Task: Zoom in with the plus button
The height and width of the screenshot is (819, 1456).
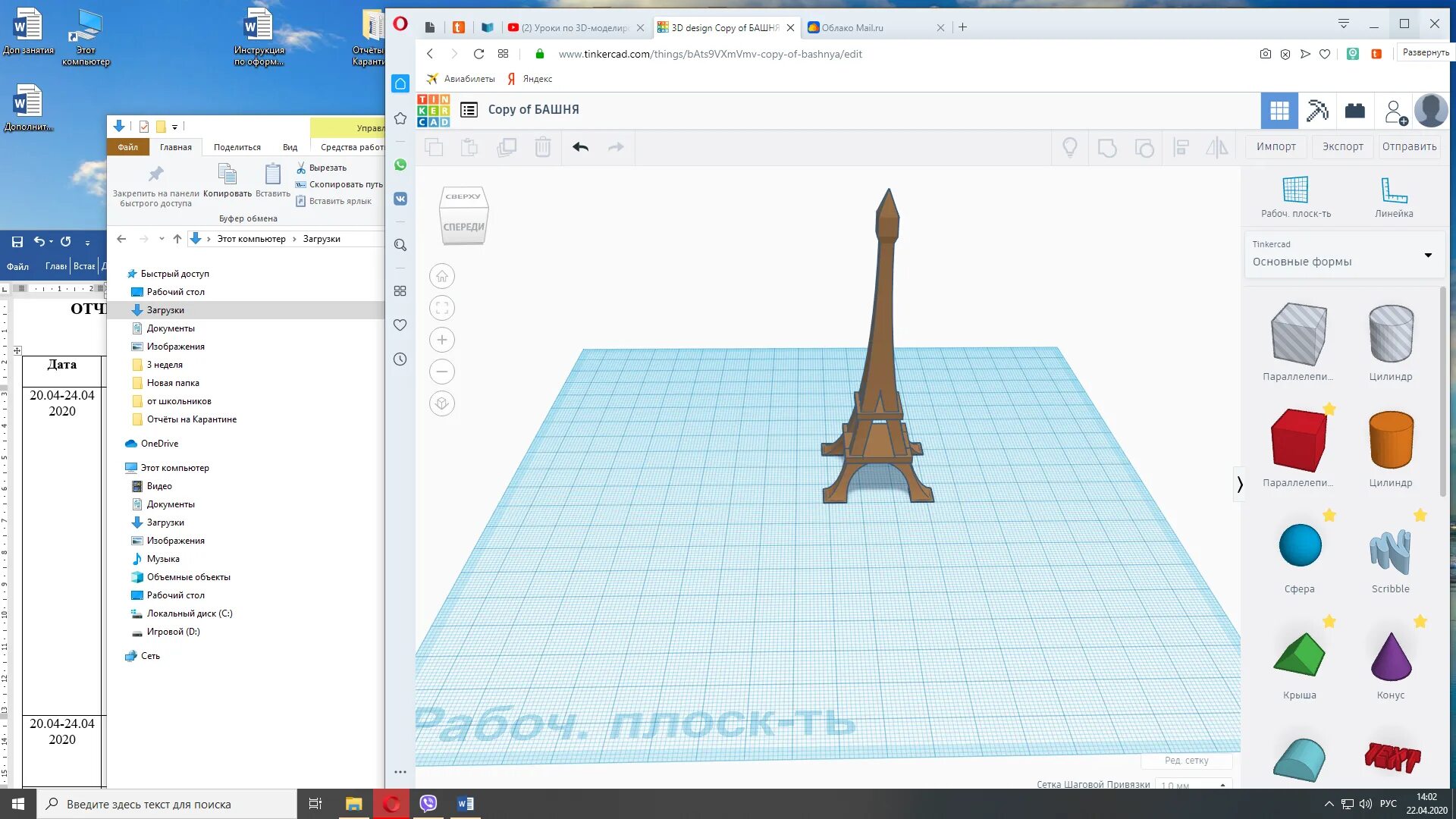Action: click(x=442, y=340)
